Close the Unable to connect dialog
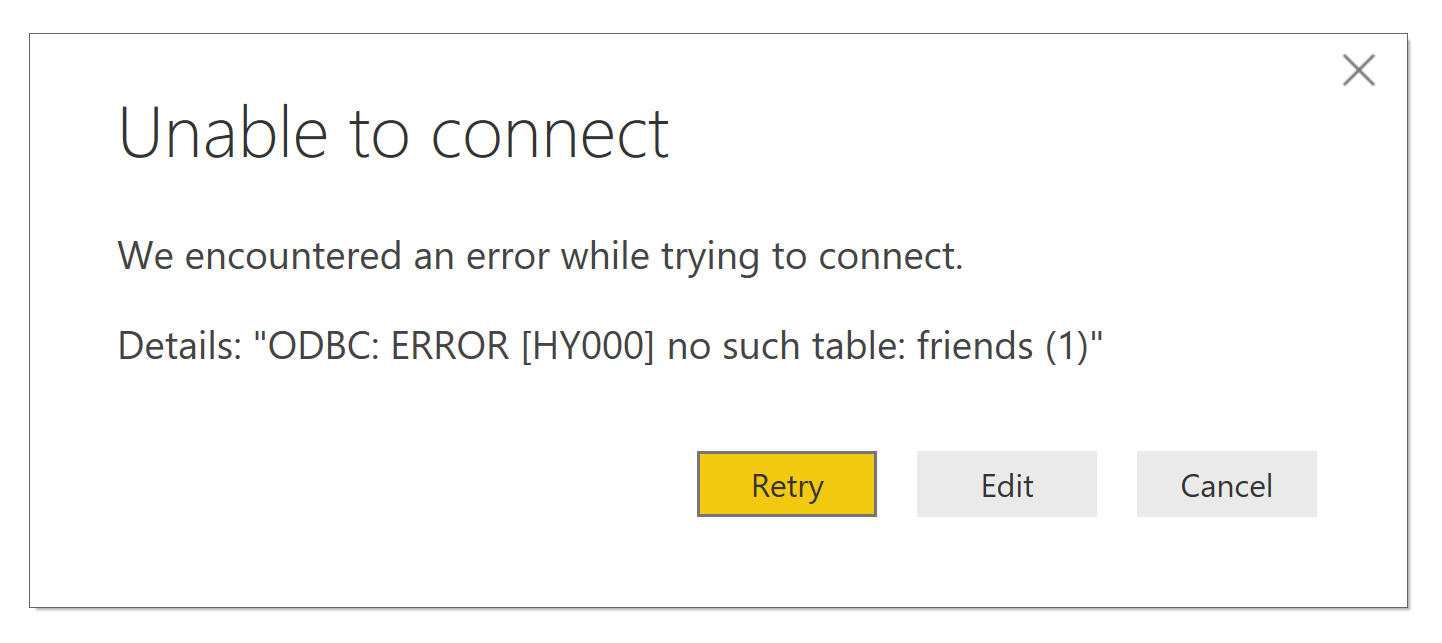Screen dimensions: 1442x643 point(1358,71)
